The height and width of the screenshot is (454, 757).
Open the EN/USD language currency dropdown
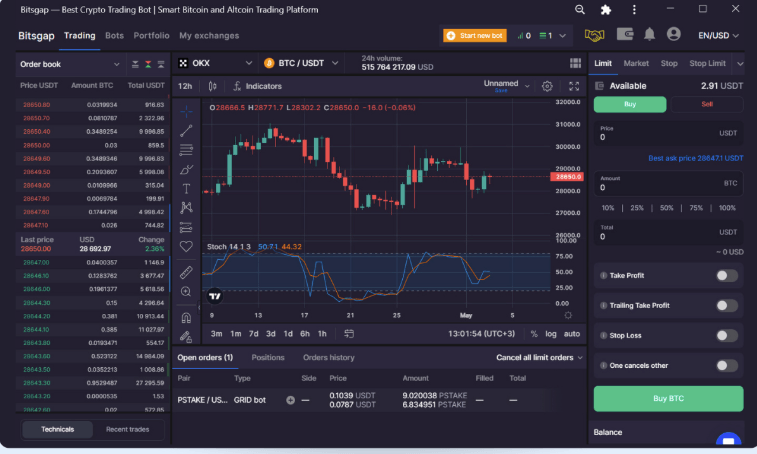coord(718,35)
